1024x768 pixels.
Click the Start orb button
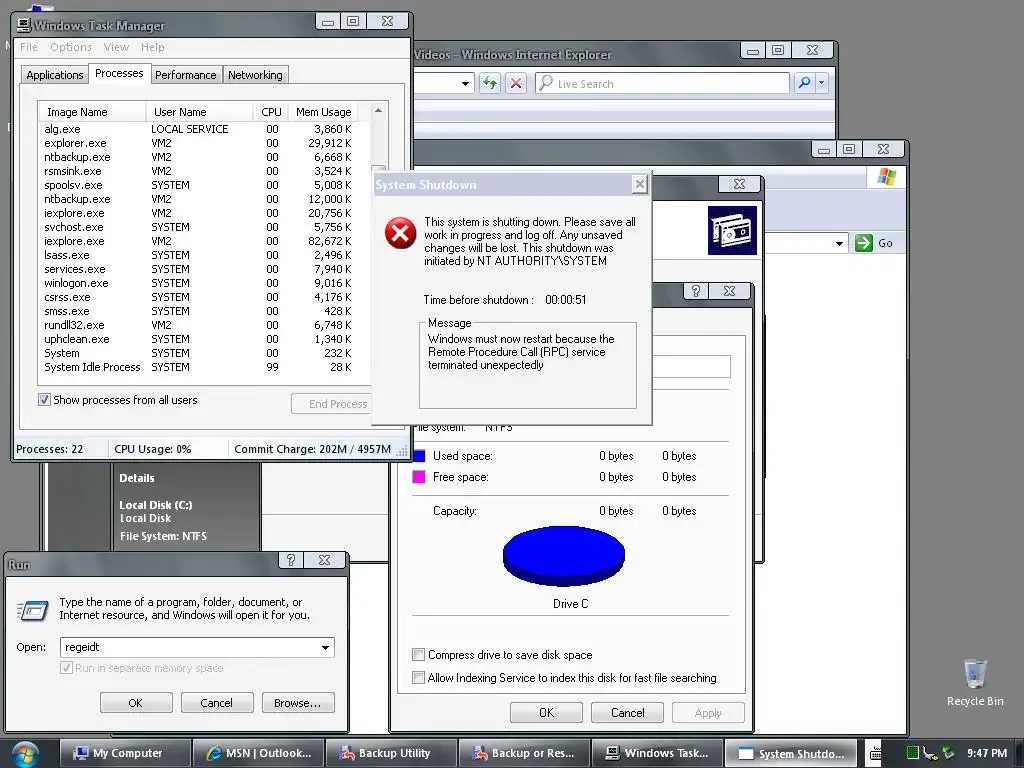click(24, 754)
